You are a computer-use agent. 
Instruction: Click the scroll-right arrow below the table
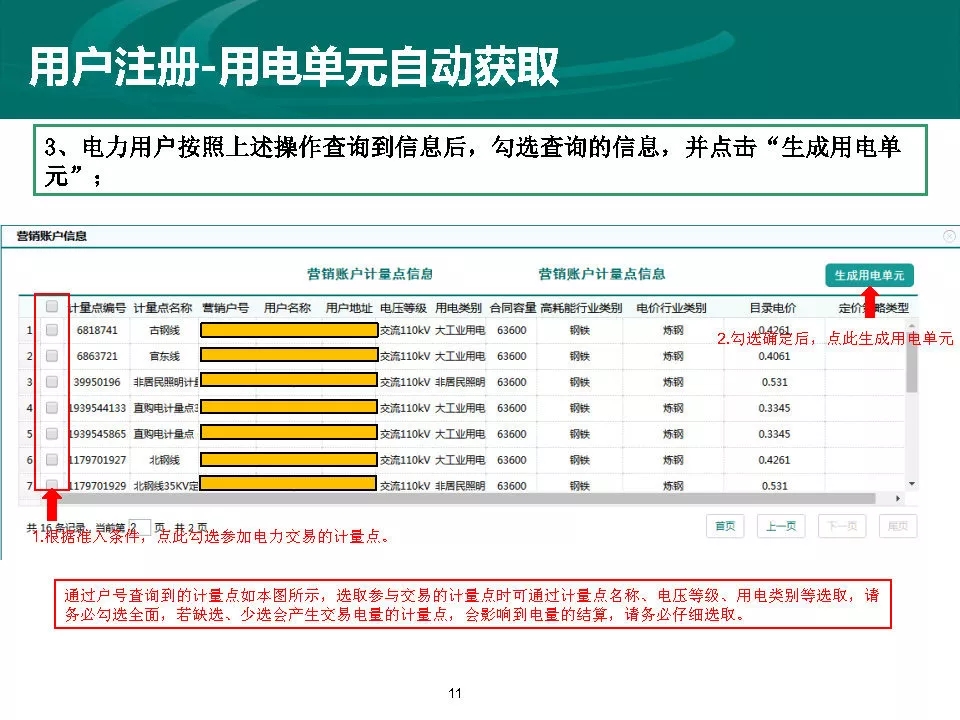(x=897, y=498)
